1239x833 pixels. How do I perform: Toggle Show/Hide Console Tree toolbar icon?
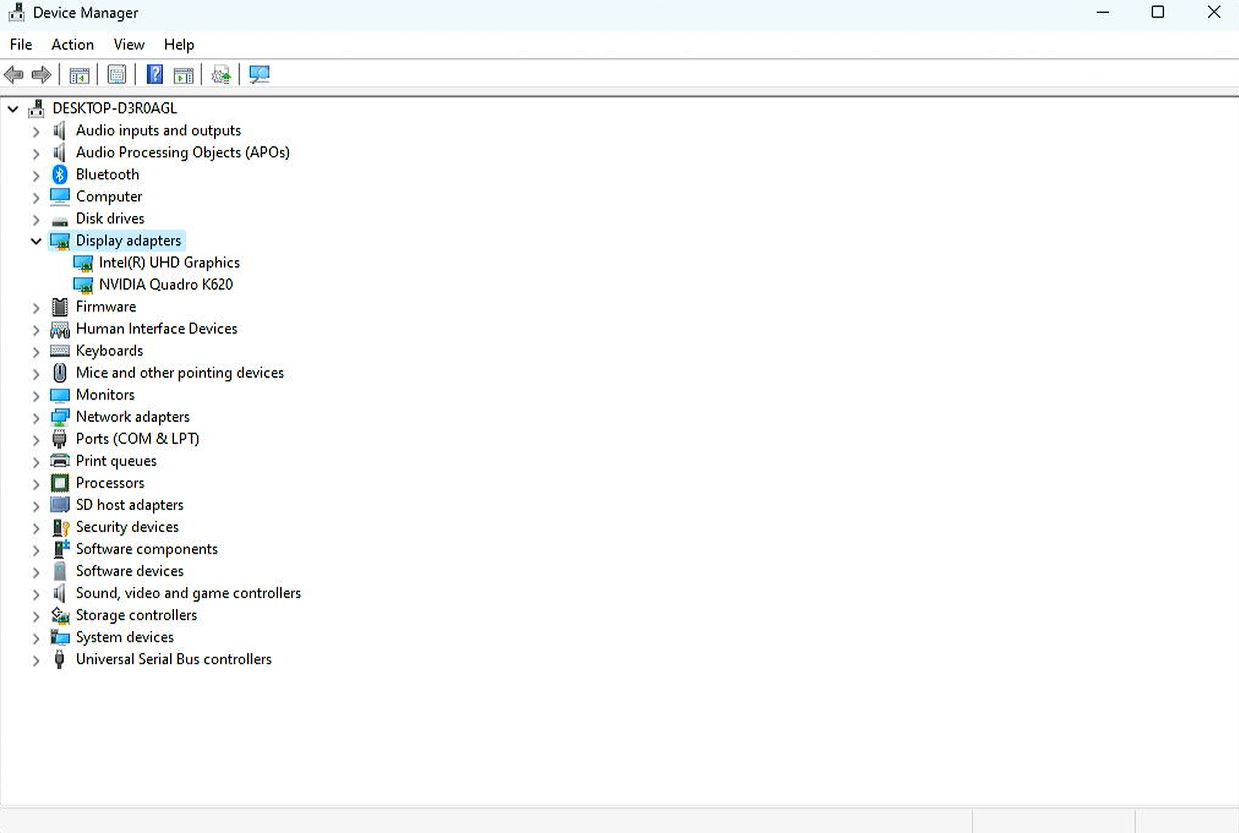click(x=79, y=75)
